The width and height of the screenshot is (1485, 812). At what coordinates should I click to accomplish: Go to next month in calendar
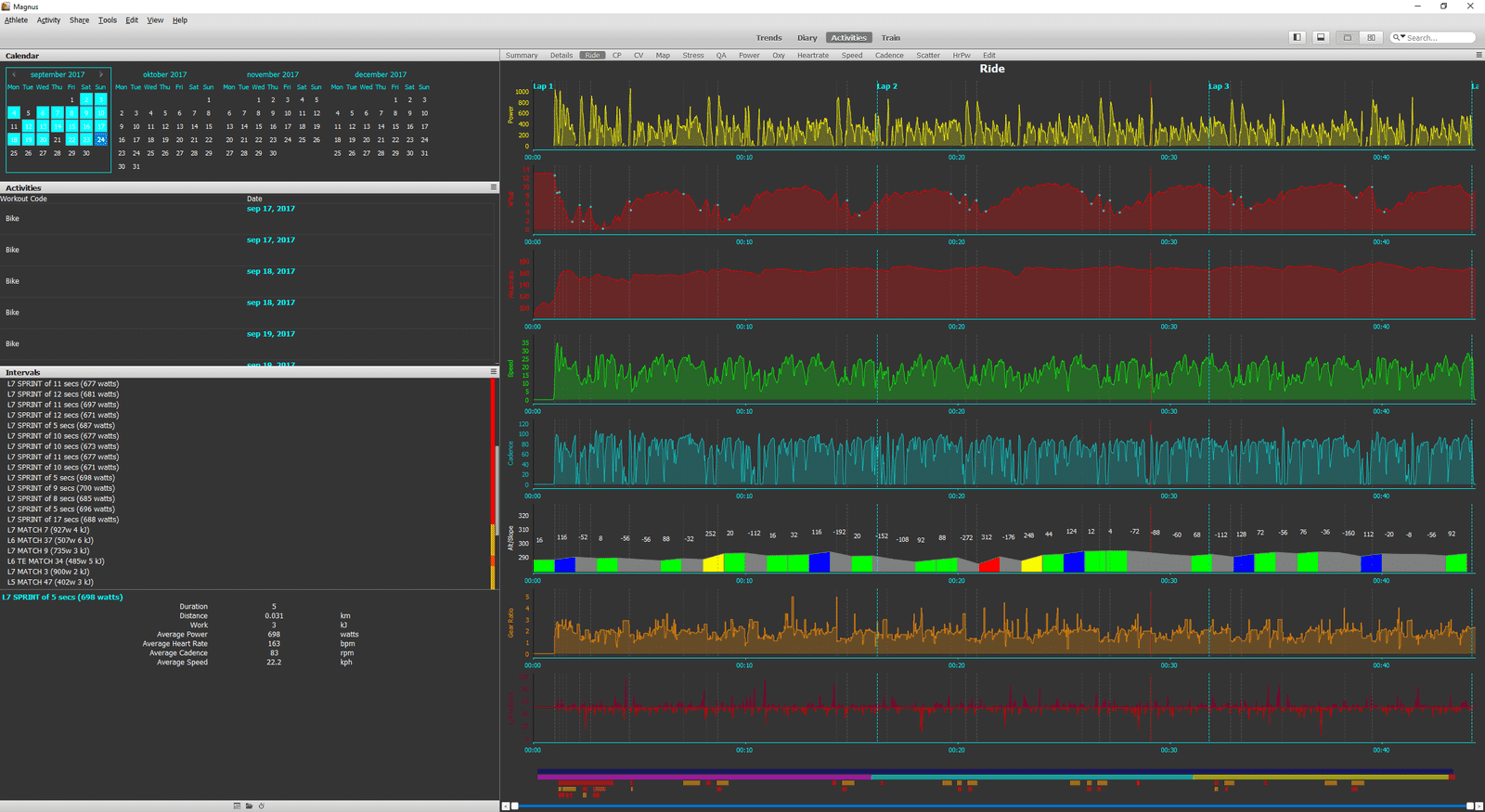click(x=101, y=74)
